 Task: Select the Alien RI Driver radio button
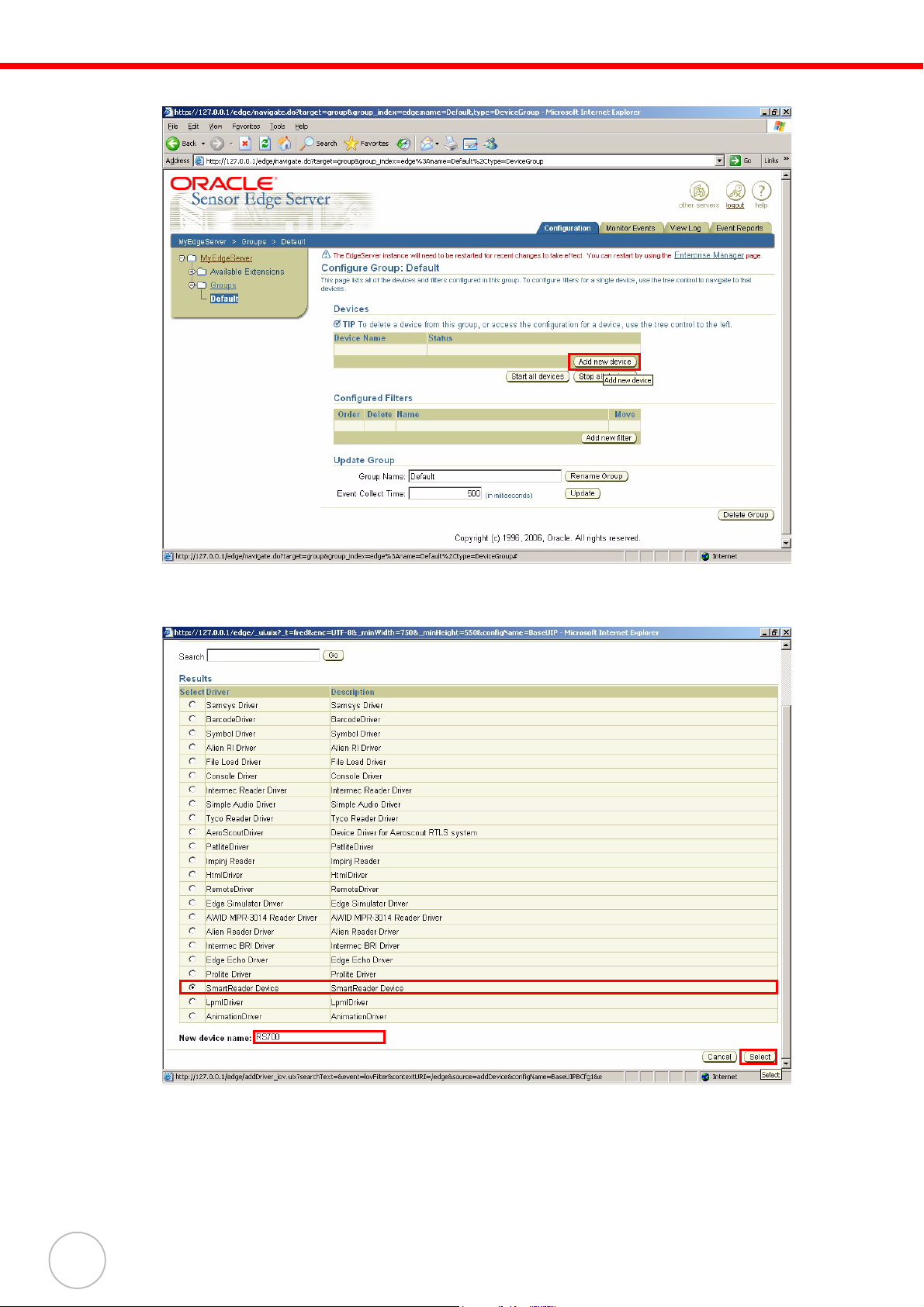(192, 747)
